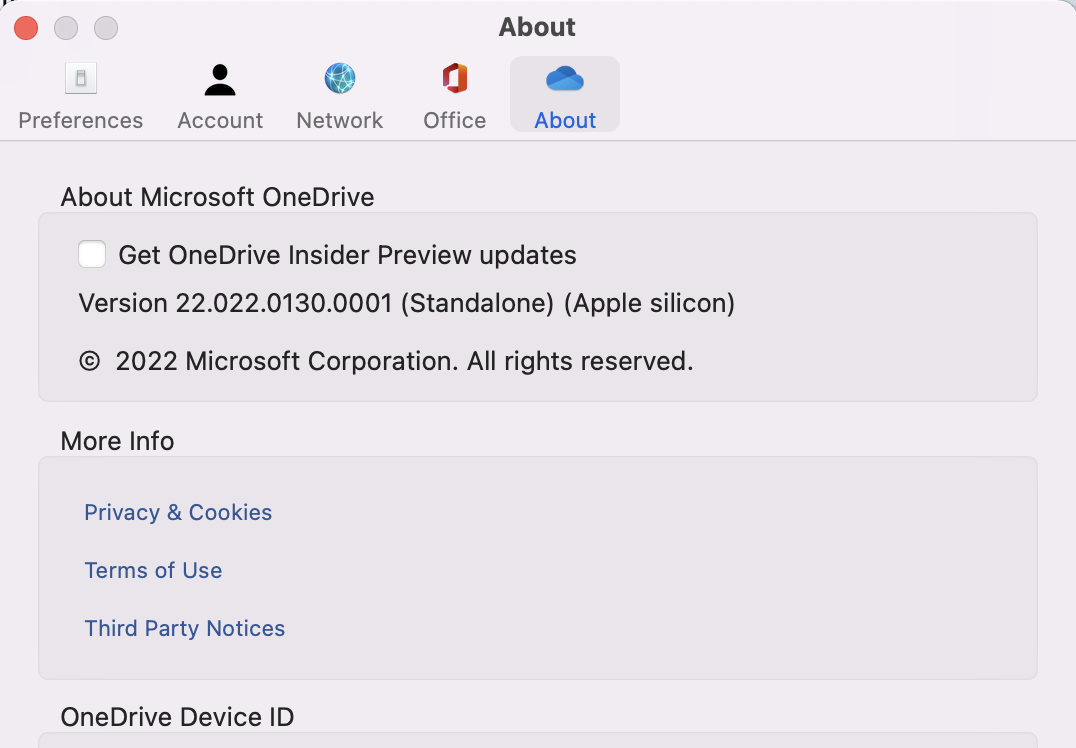Click the 'About' window title text

pyautogui.click(x=537, y=27)
